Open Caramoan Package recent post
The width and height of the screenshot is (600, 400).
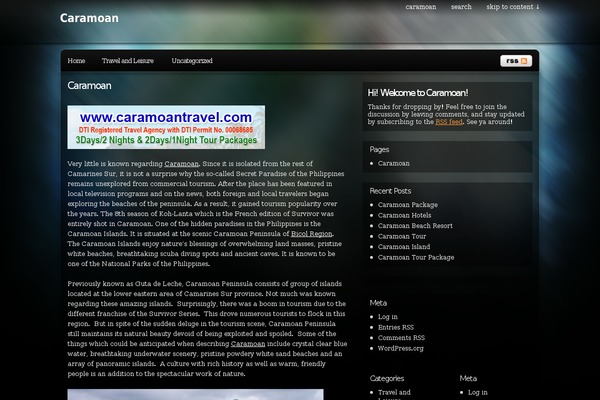click(x=408, y=205)
